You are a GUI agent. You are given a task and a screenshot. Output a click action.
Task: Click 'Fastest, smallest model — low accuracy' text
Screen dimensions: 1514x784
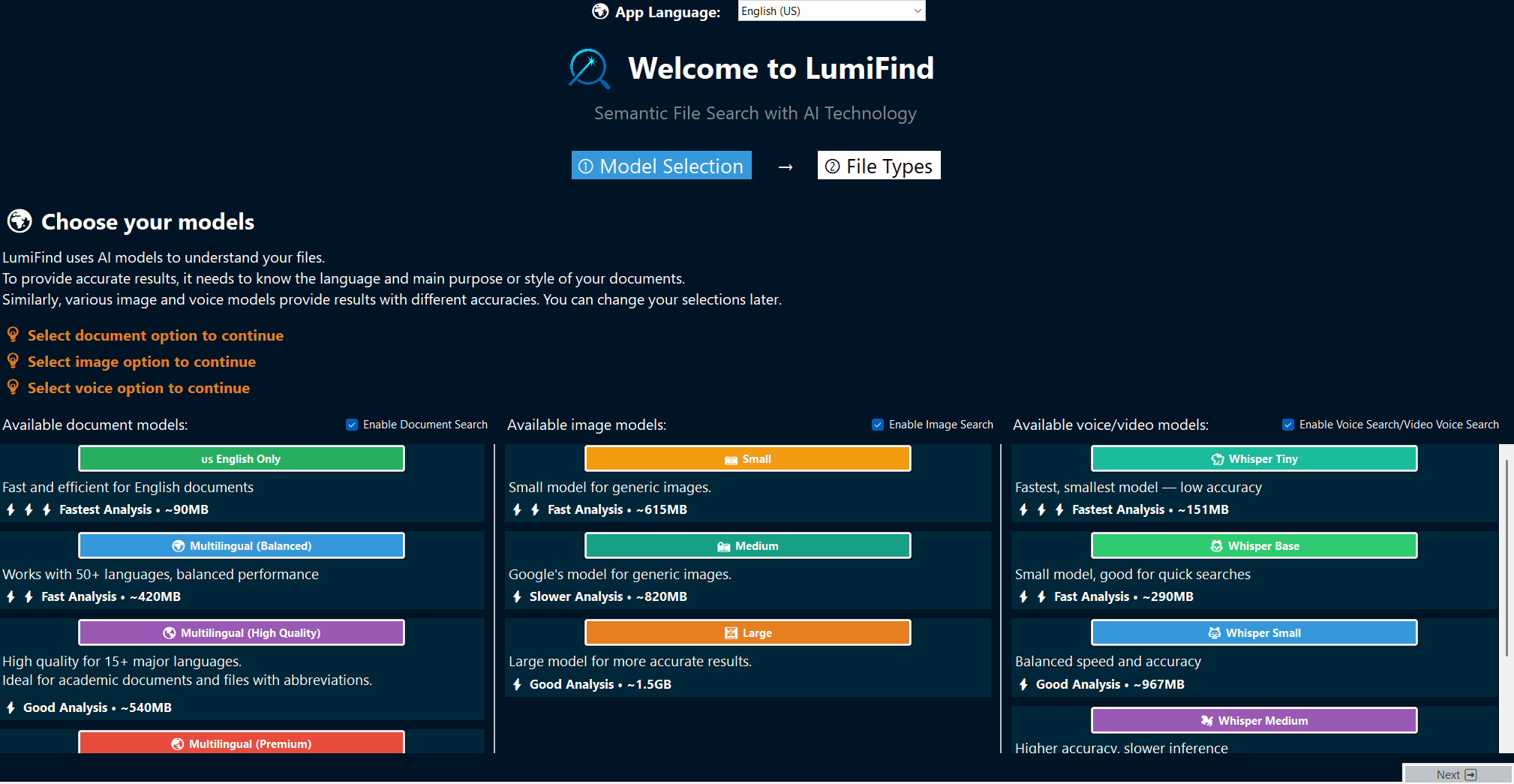1138,487
